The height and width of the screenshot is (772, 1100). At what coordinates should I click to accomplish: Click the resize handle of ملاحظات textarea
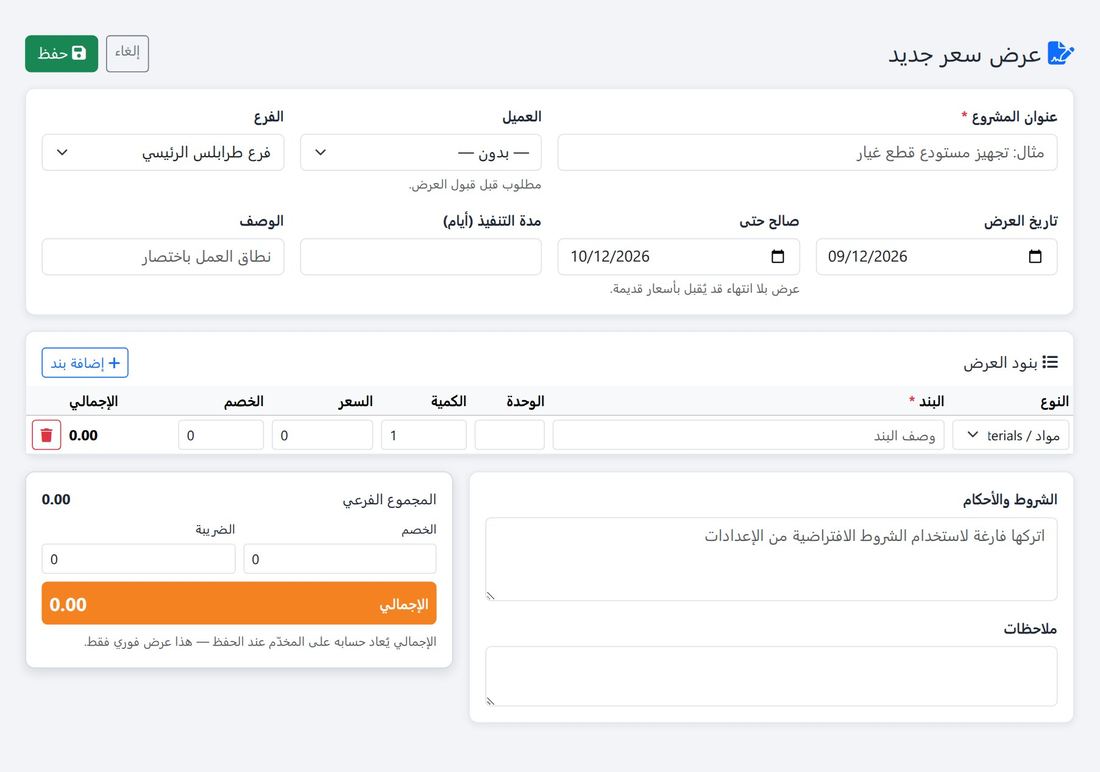(x=491, y=701)
